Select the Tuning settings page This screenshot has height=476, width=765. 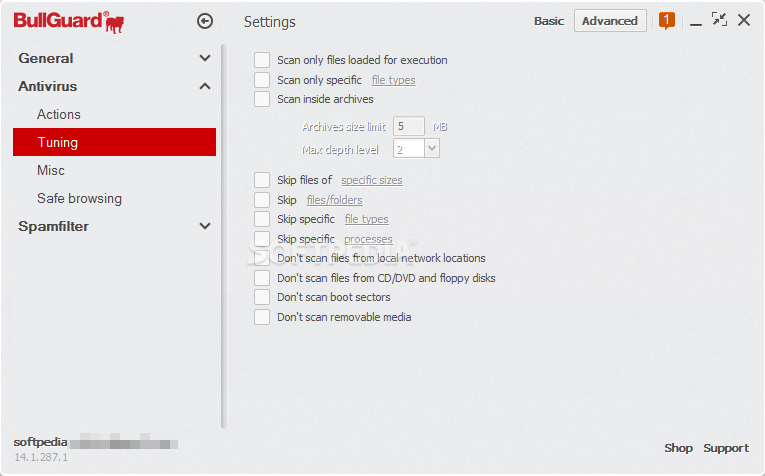click(x=114, y=142)
